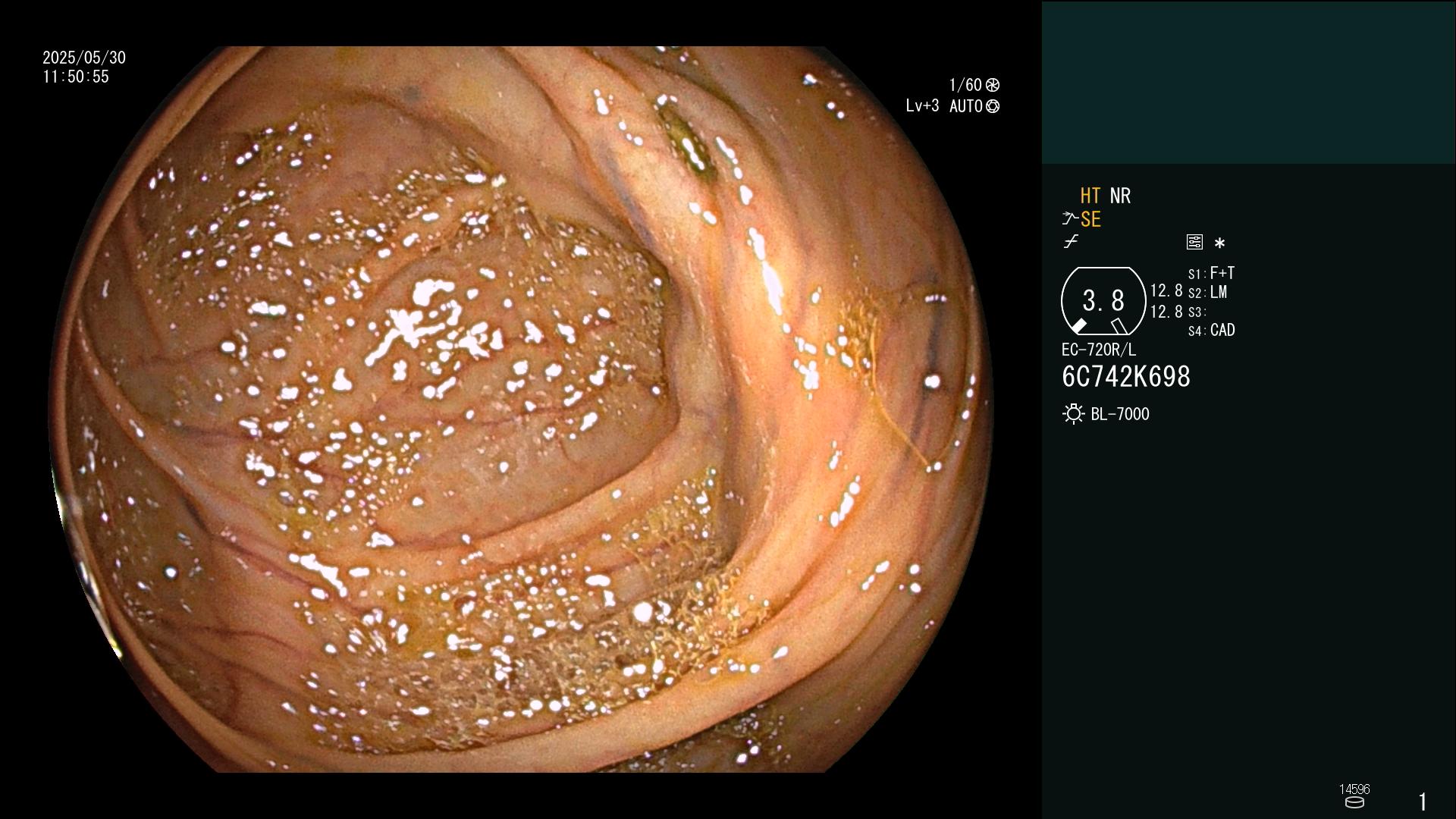The height and width of the screenshot is (819, 1456).
Task: Click the 3.8 scope diameter value
Action: pos(1103,301)
